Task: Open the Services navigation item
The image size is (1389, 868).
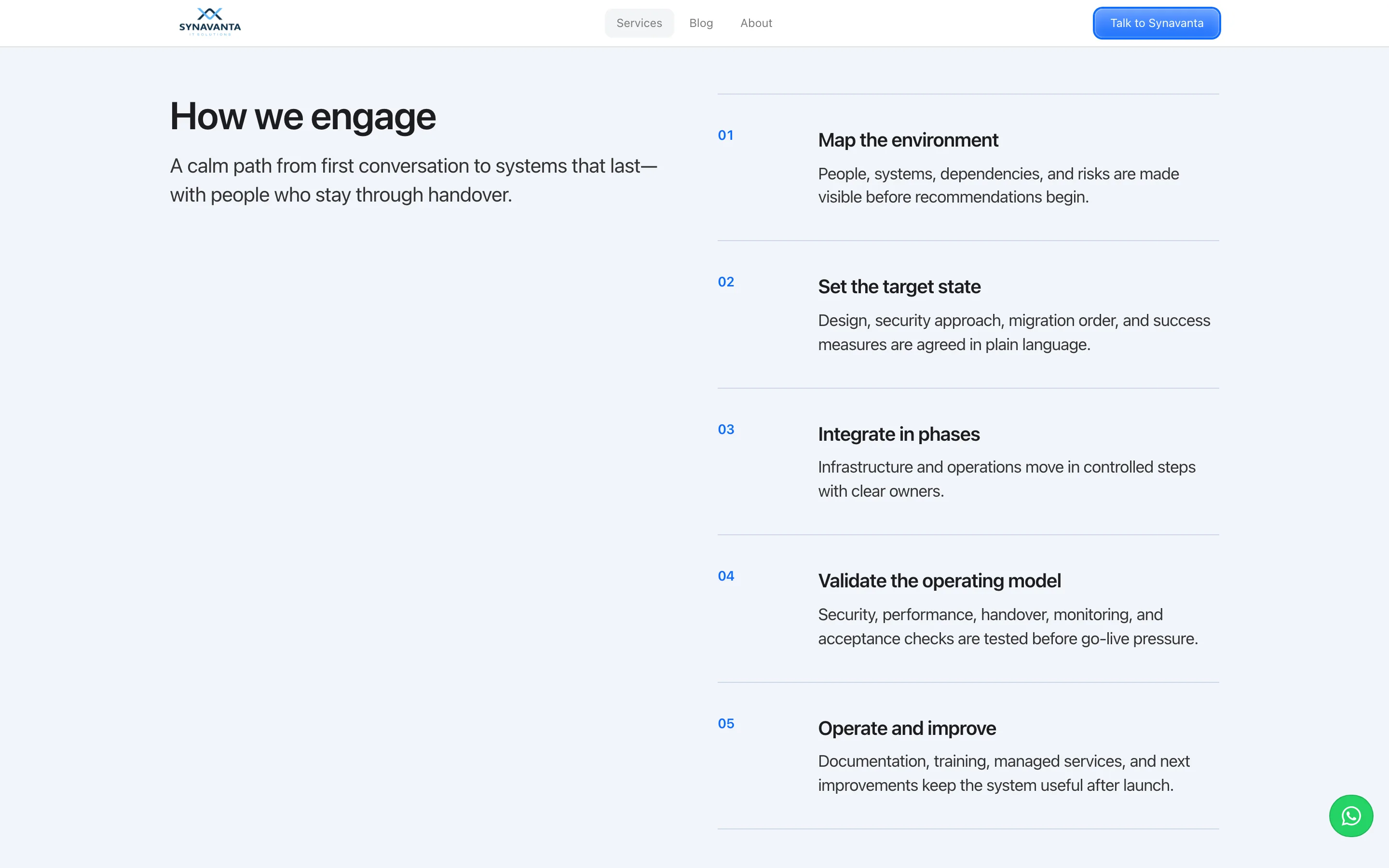Action: coord(639,23)
